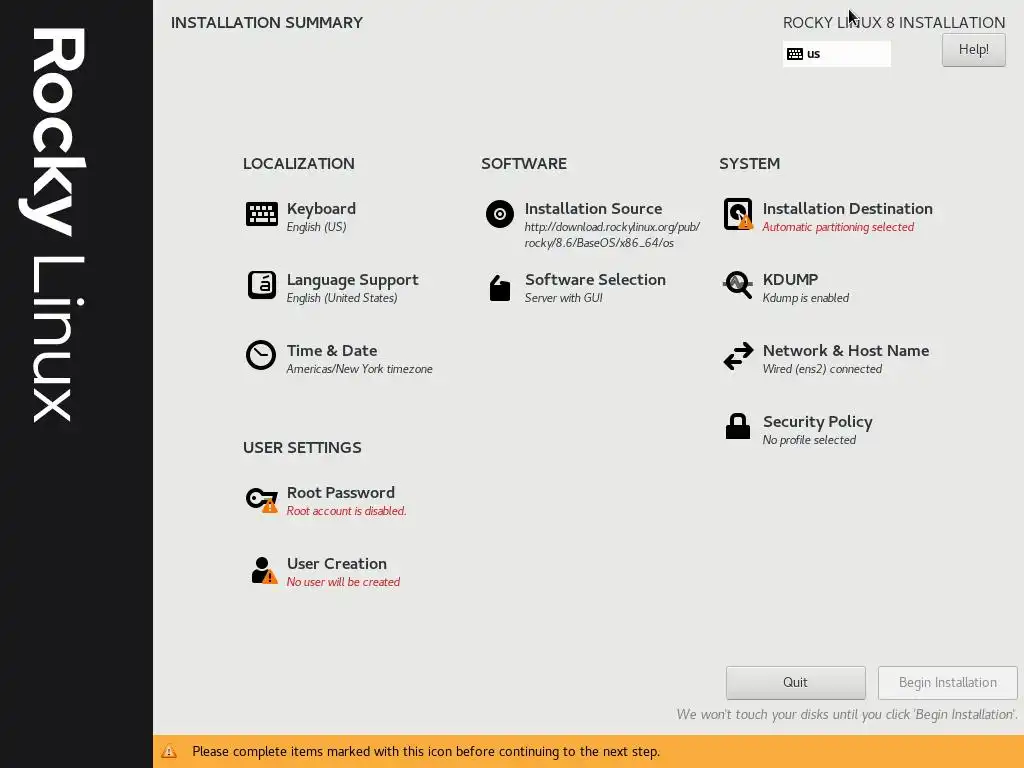Open Software Selection settings
The width and height of the screenshot is (1024, 768).
[x=595, y=280]
